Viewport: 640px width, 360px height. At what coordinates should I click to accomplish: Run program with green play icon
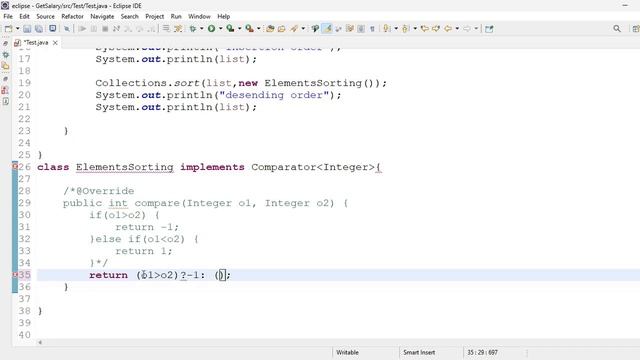click(211, 29)
